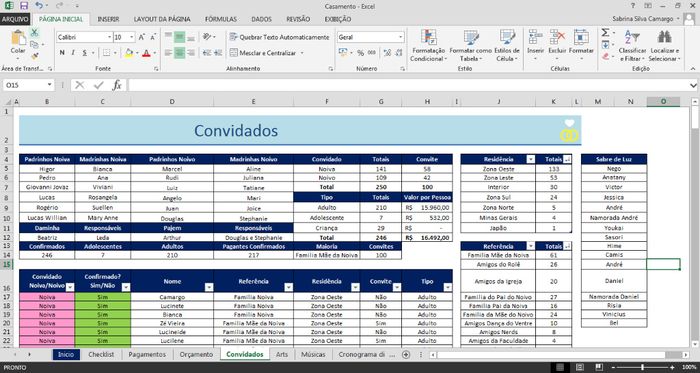Screen dimensions: 700x373
Task: Click the fx insert function icon
Action: (117, 85)
